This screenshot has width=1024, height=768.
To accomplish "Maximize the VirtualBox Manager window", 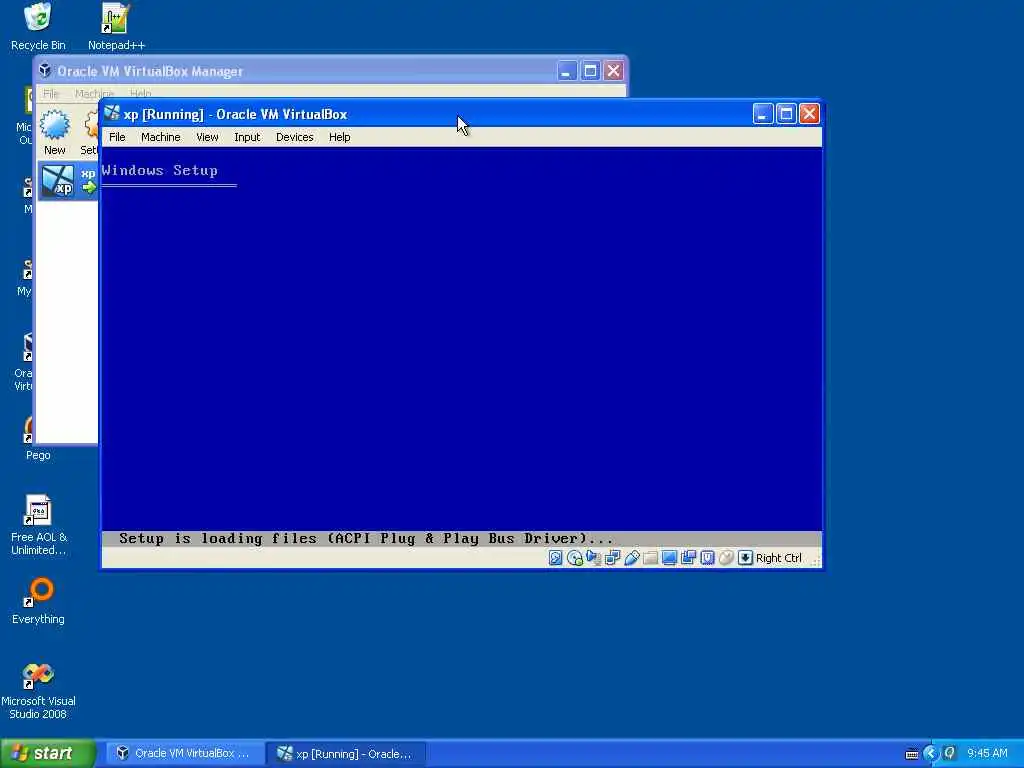I will [590, 71].
